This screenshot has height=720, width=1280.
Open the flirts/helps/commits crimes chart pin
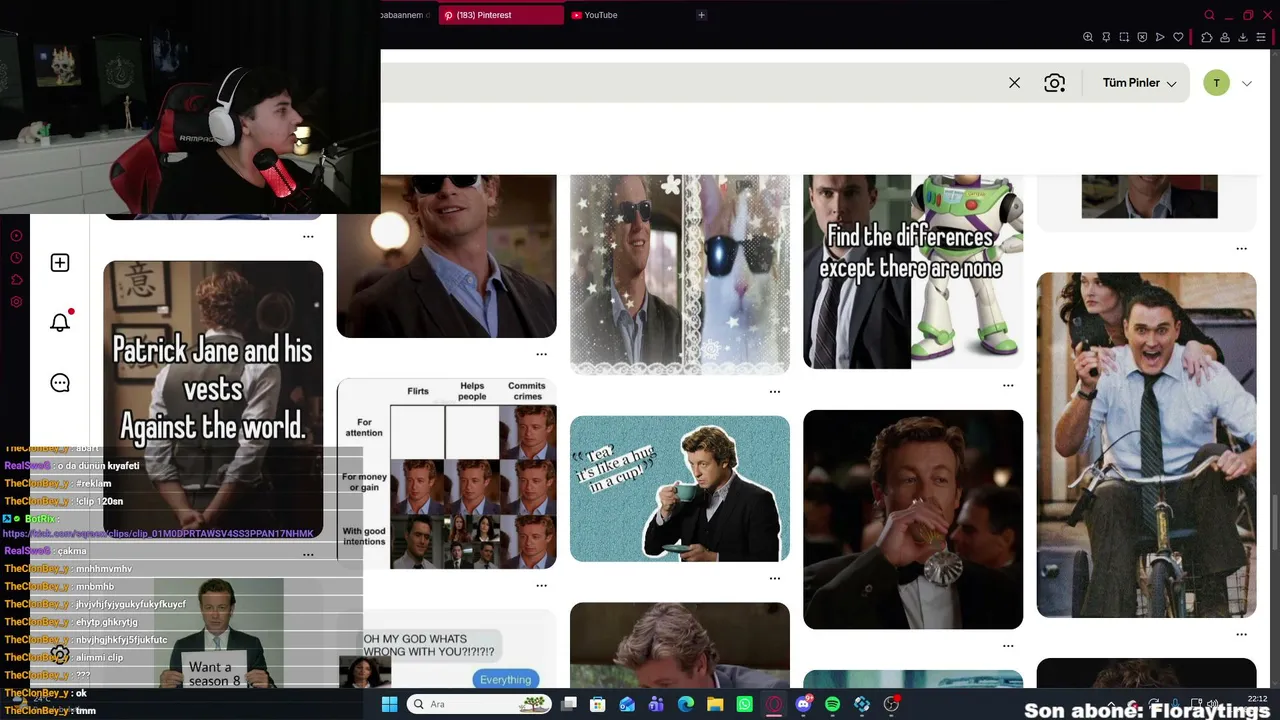tap(447, 473)
